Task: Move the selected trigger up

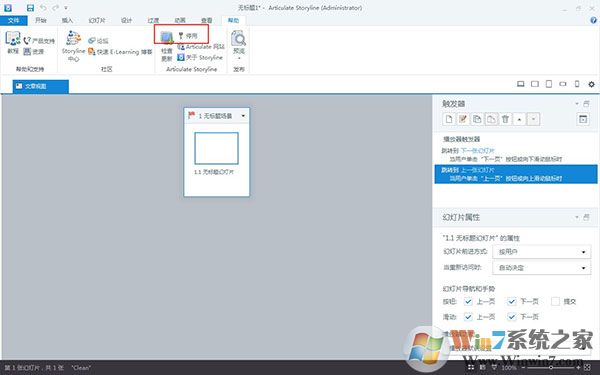Action: [x=519, y=119]
